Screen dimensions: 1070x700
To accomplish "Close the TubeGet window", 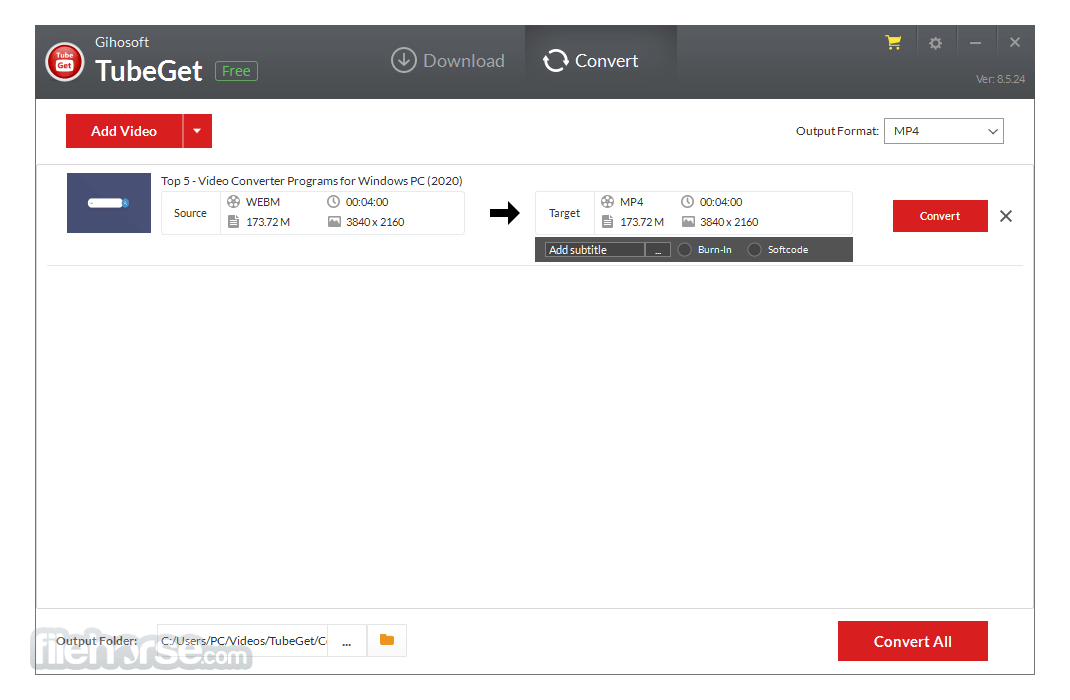I will [x=1015, y=42].
